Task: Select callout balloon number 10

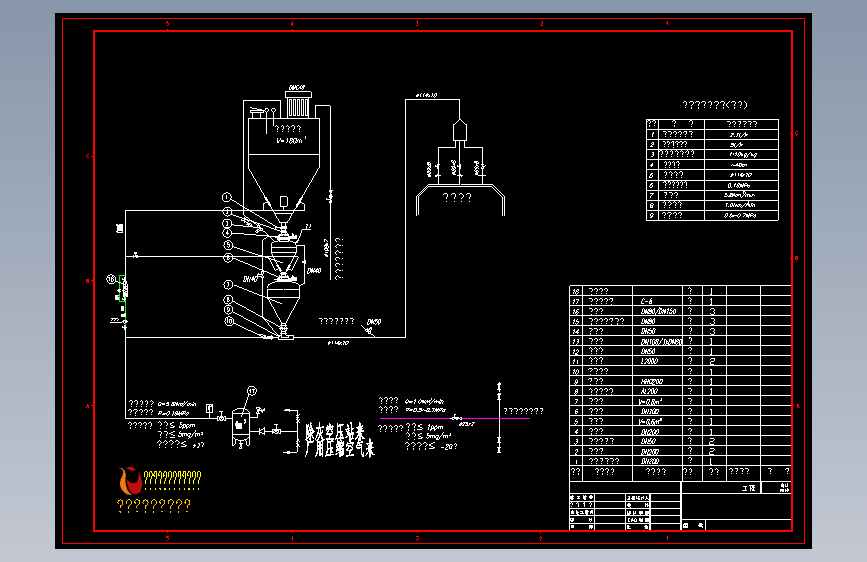Action: [x=229, y=321]
